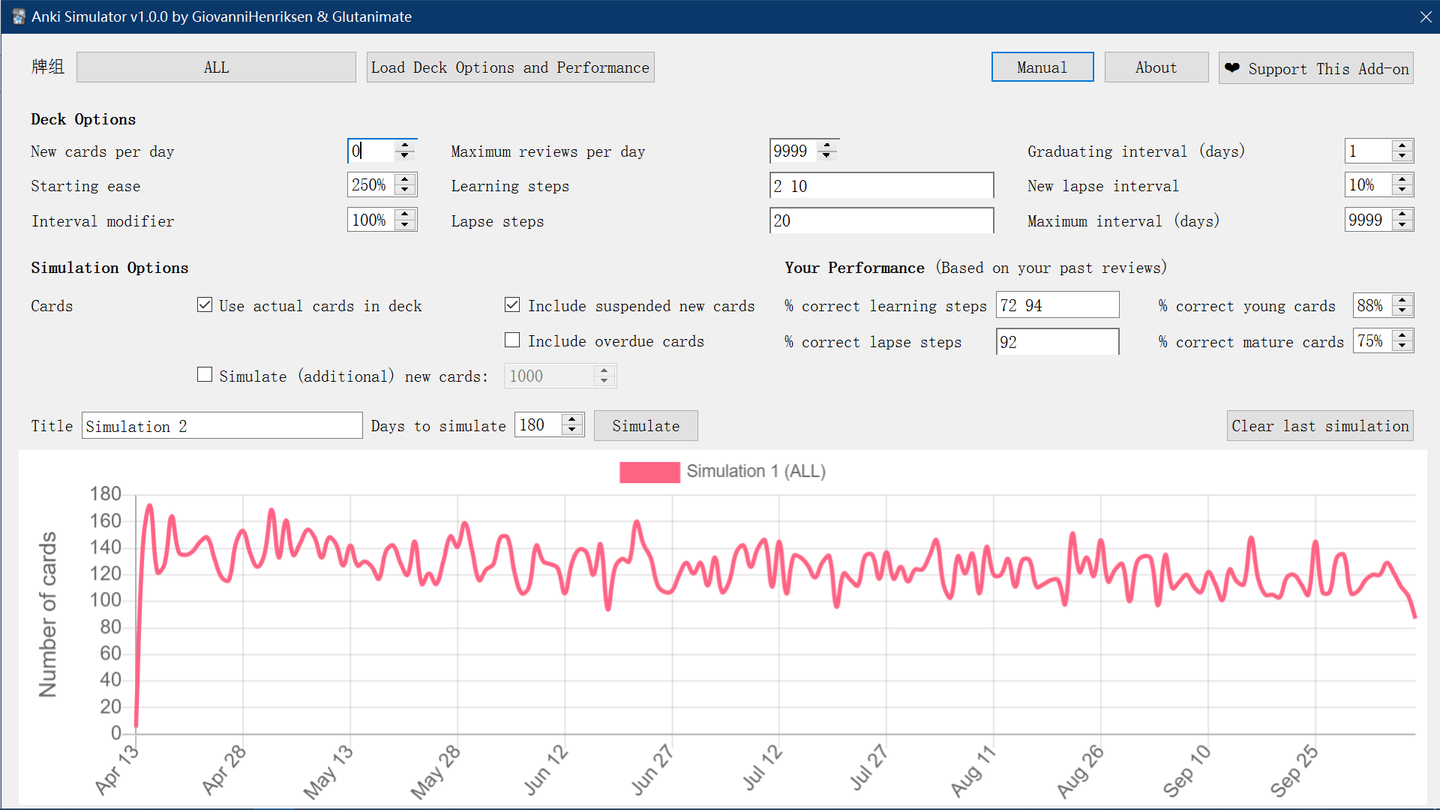The height and width of the screenshot is (810, 1440).
Task: Uncheck Include suspended new cards
Action: pos(512,305)
